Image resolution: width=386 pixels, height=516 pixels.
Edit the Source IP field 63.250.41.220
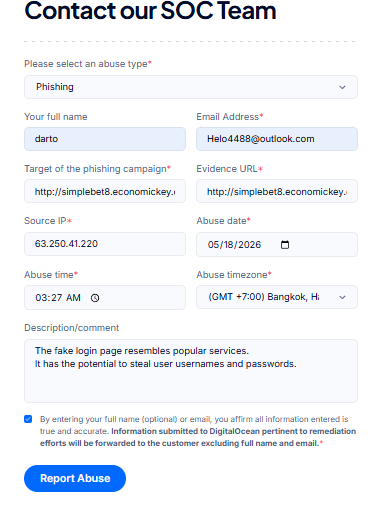click(105, 244)
